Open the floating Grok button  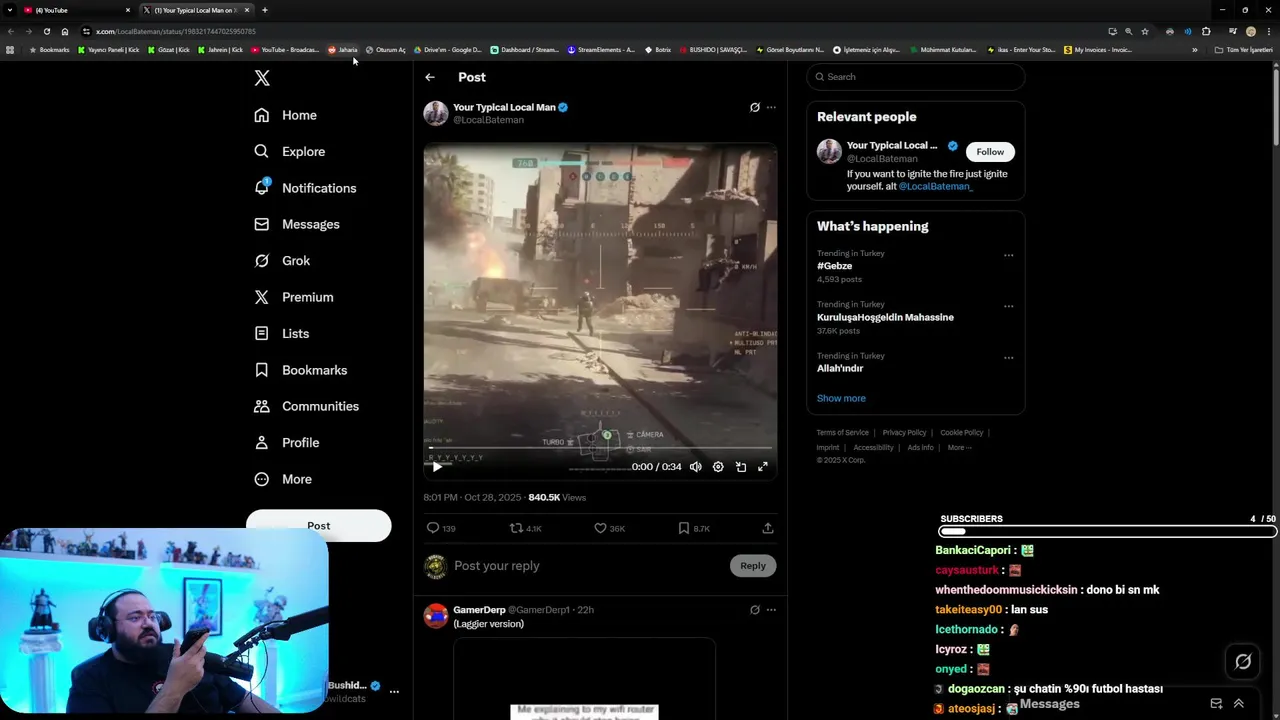pyautogui.click(x=1243, y=661)
